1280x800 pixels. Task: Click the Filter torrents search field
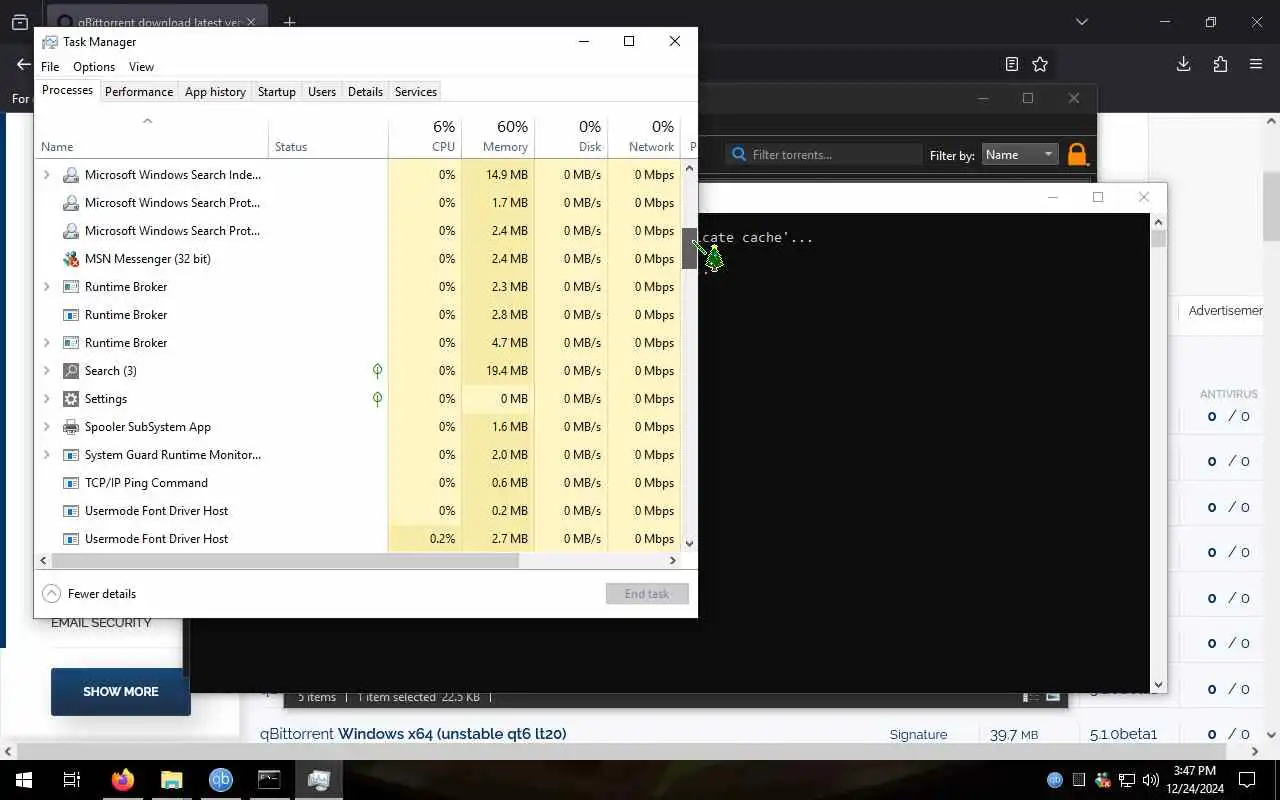(823, 154)
